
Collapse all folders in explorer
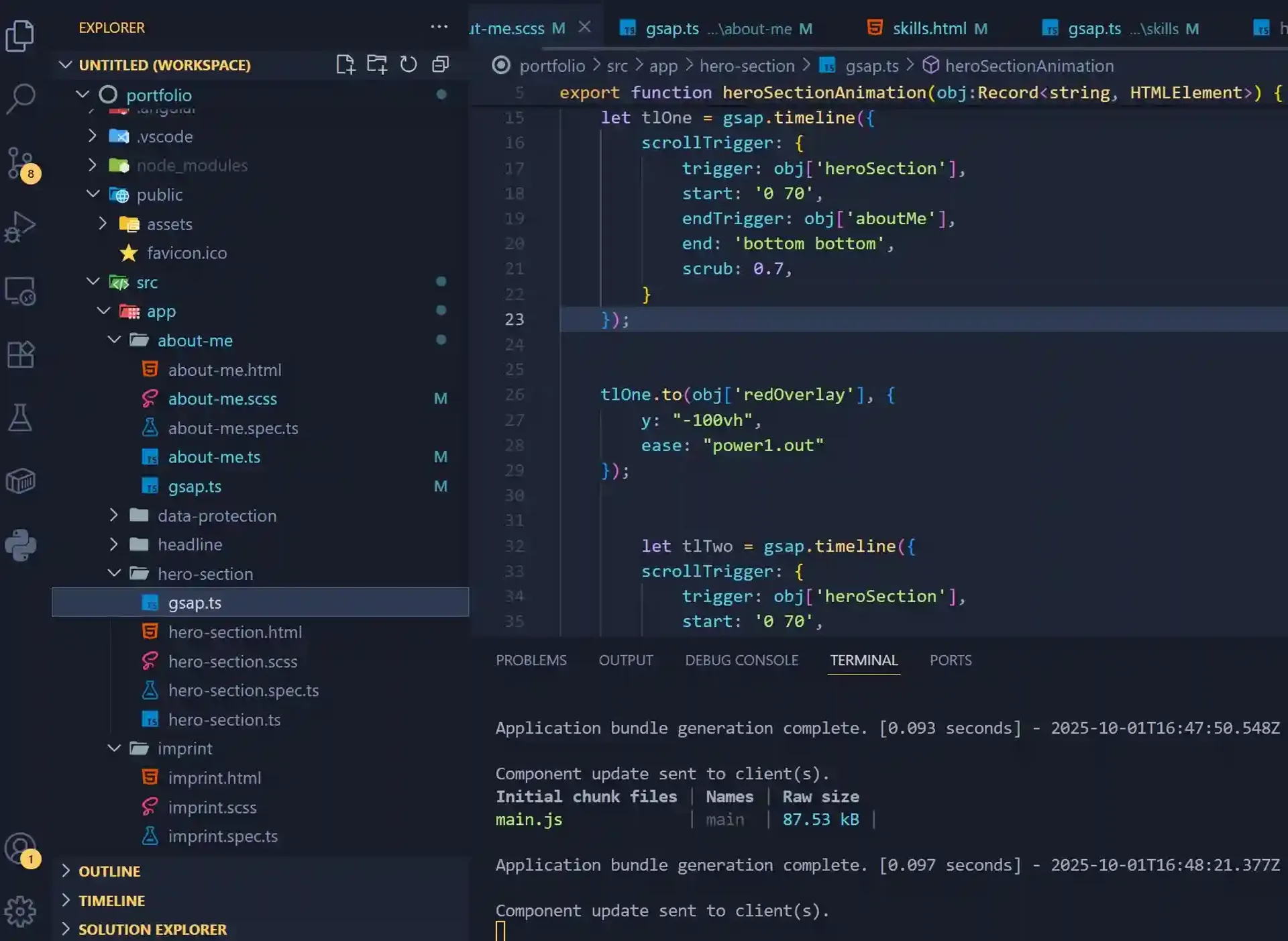click(440, 64)
